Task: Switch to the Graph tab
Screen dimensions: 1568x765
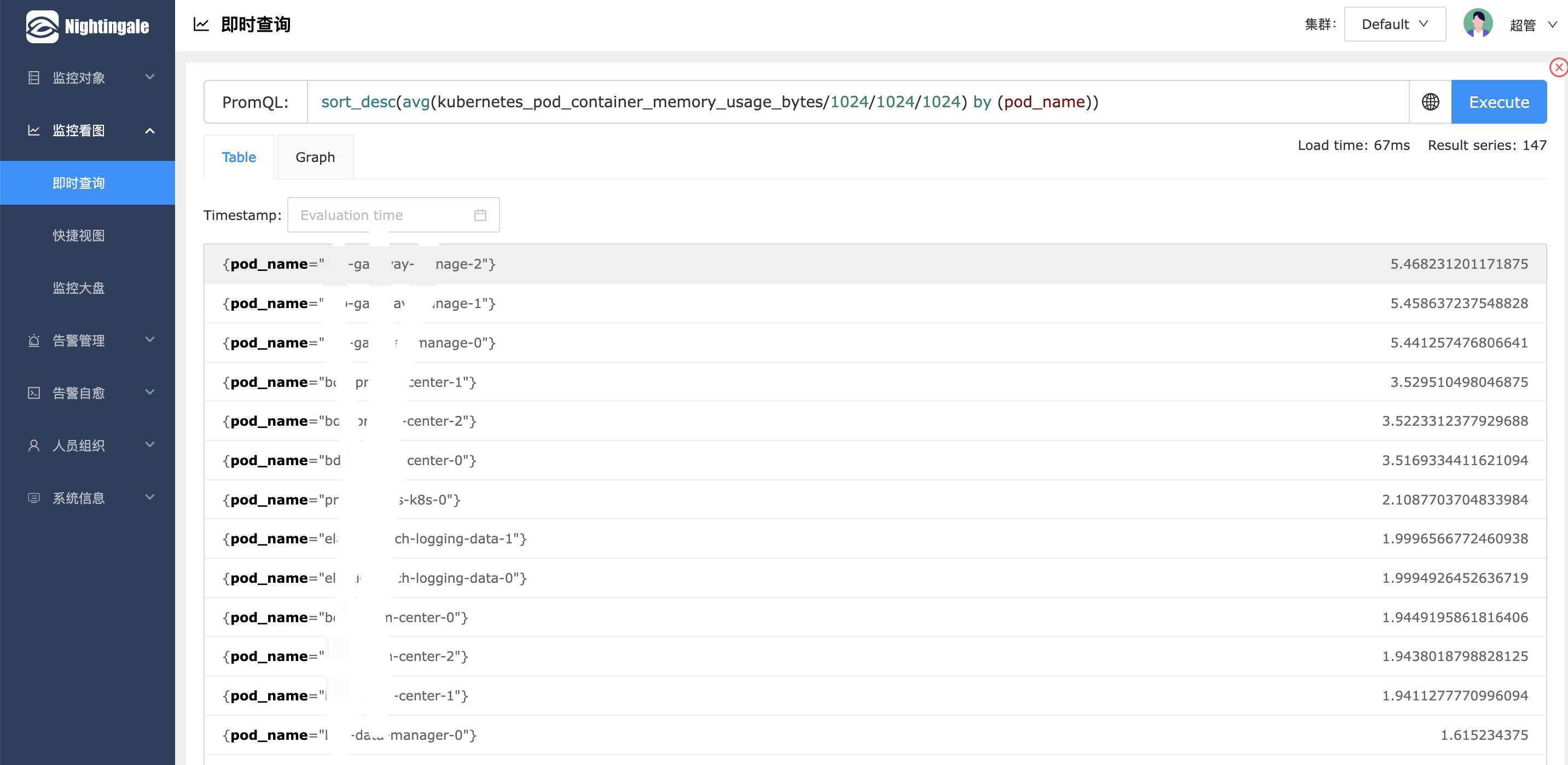Action: point(315,157)
